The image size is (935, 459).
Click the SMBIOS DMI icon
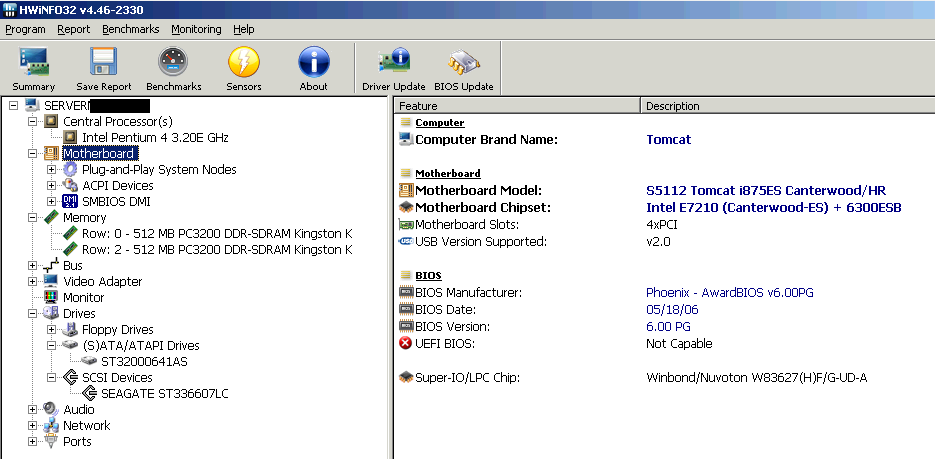[70, 201]
